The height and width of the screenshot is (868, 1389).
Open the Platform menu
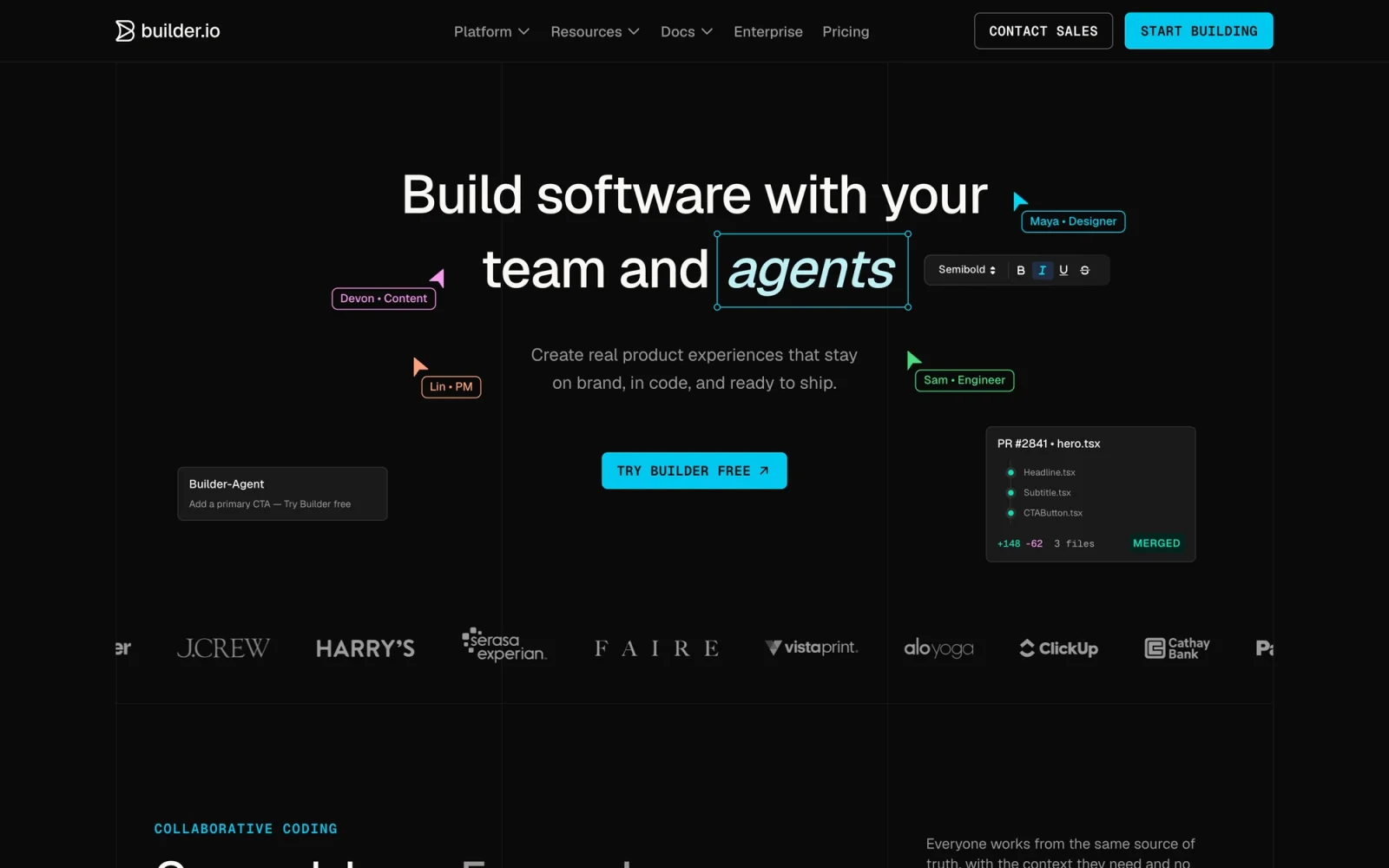(x=491, y=31)
